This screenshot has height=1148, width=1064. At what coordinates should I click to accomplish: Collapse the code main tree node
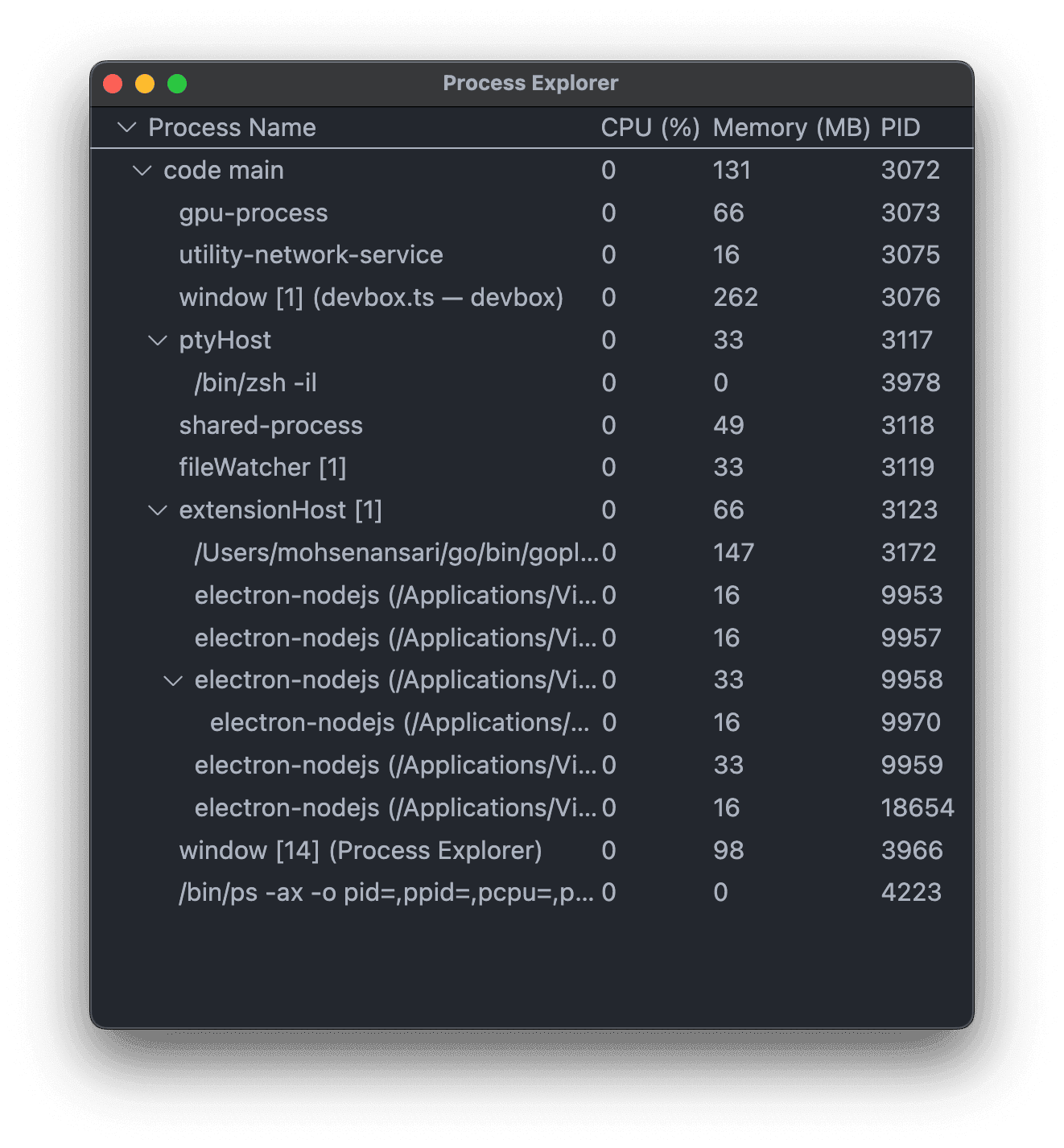[142, 171]
